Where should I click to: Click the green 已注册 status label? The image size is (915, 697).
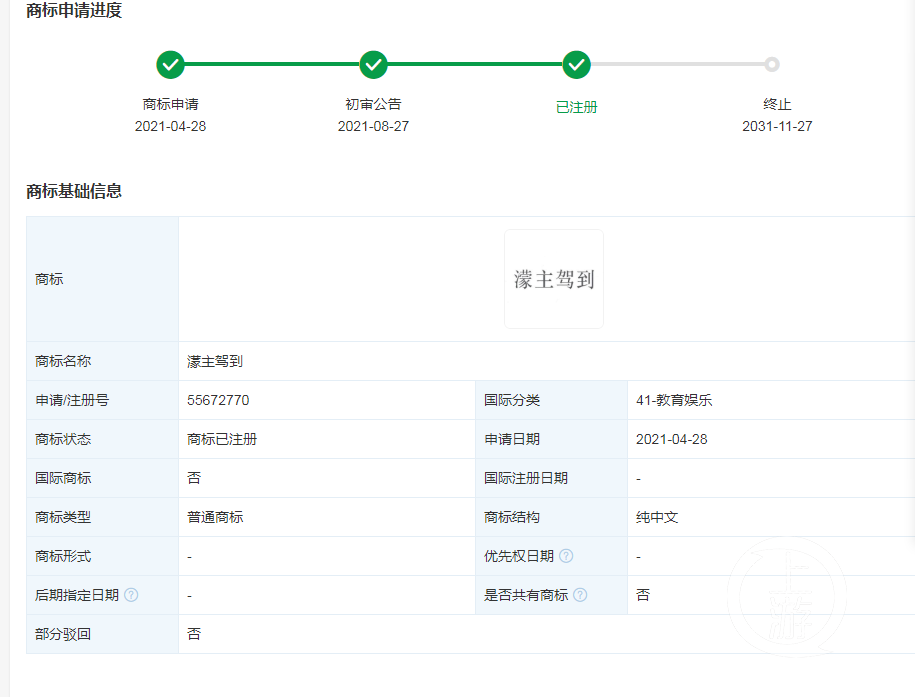576,107
